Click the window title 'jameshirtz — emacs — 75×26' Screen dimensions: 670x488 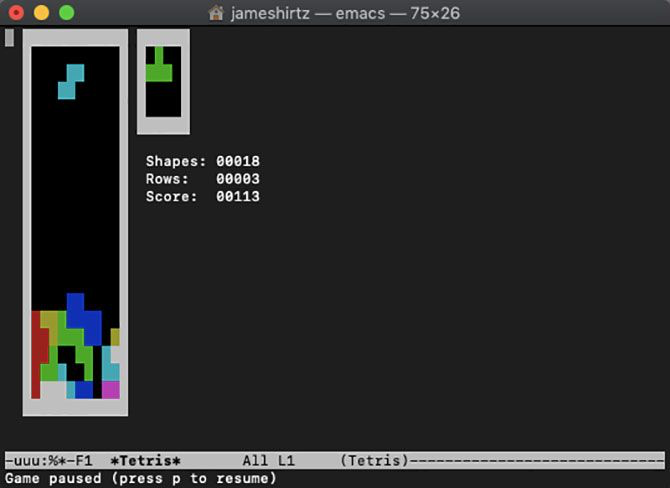pos(346,13)
